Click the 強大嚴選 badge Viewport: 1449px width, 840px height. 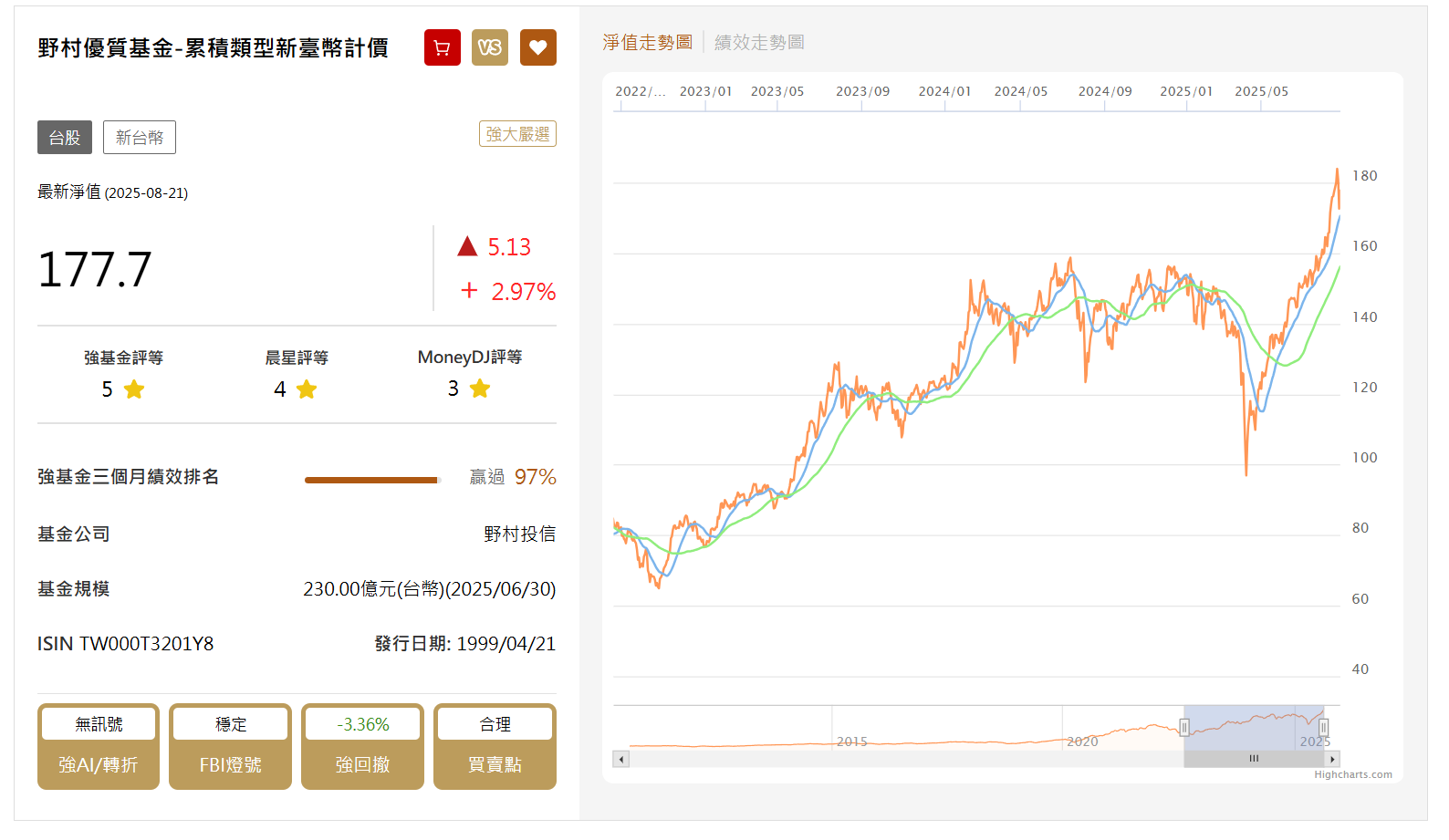[517, 134]
